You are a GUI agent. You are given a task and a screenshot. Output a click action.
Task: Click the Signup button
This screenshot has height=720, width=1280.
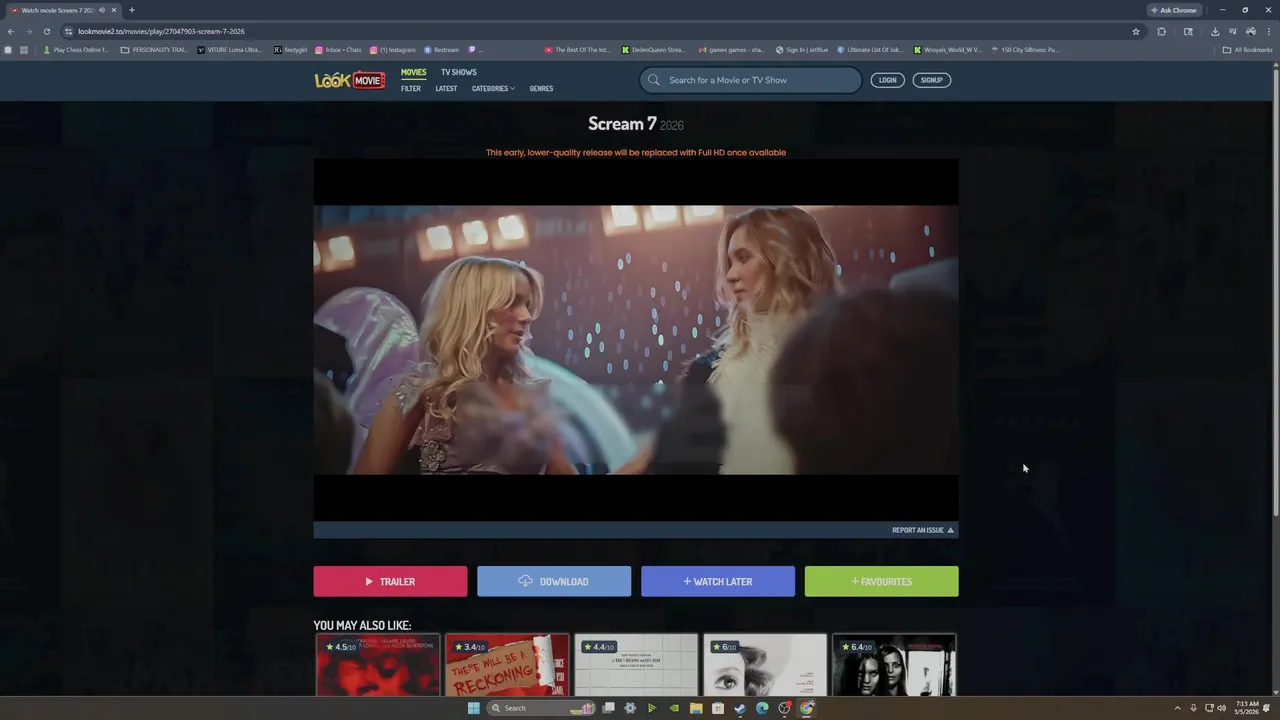point(932,80)
